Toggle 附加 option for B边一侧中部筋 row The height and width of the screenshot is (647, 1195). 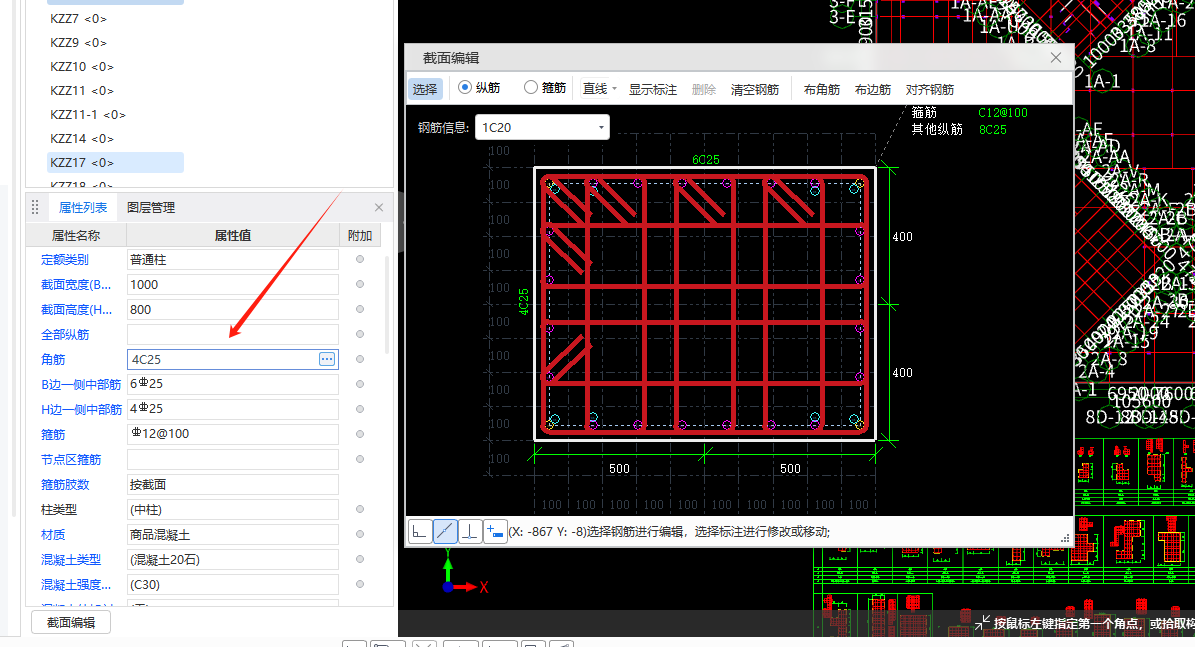click(x=360, y=384)
